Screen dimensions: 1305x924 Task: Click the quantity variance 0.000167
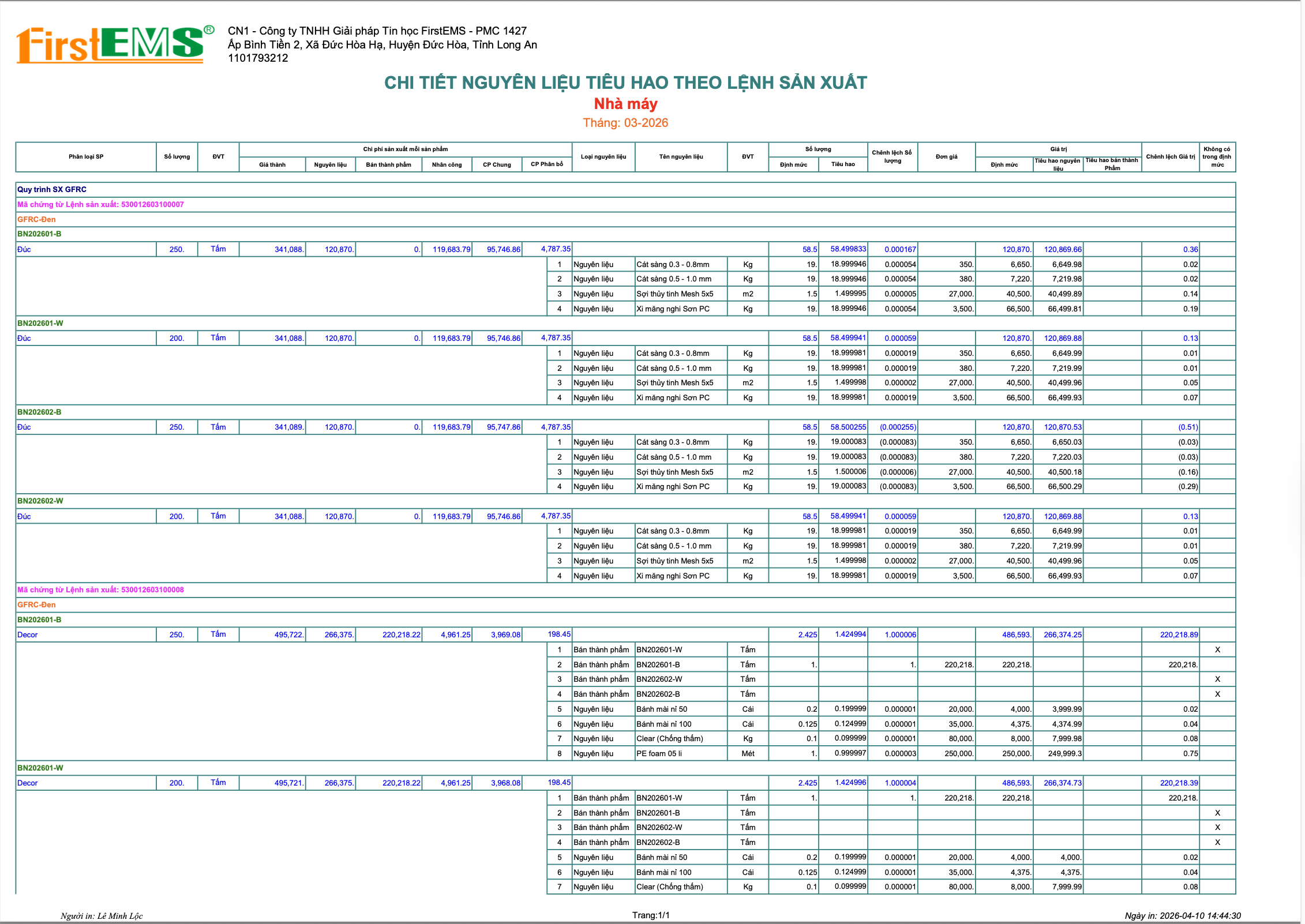pos(900,250)
